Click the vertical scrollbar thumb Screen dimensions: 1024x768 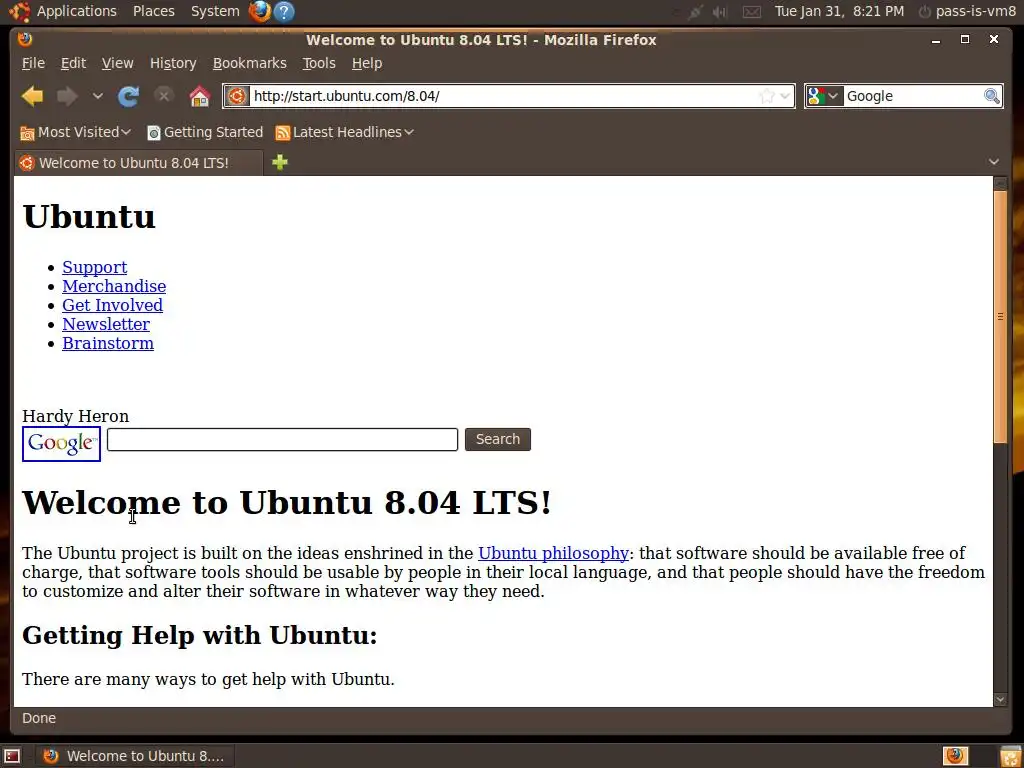coord(1000,317)
